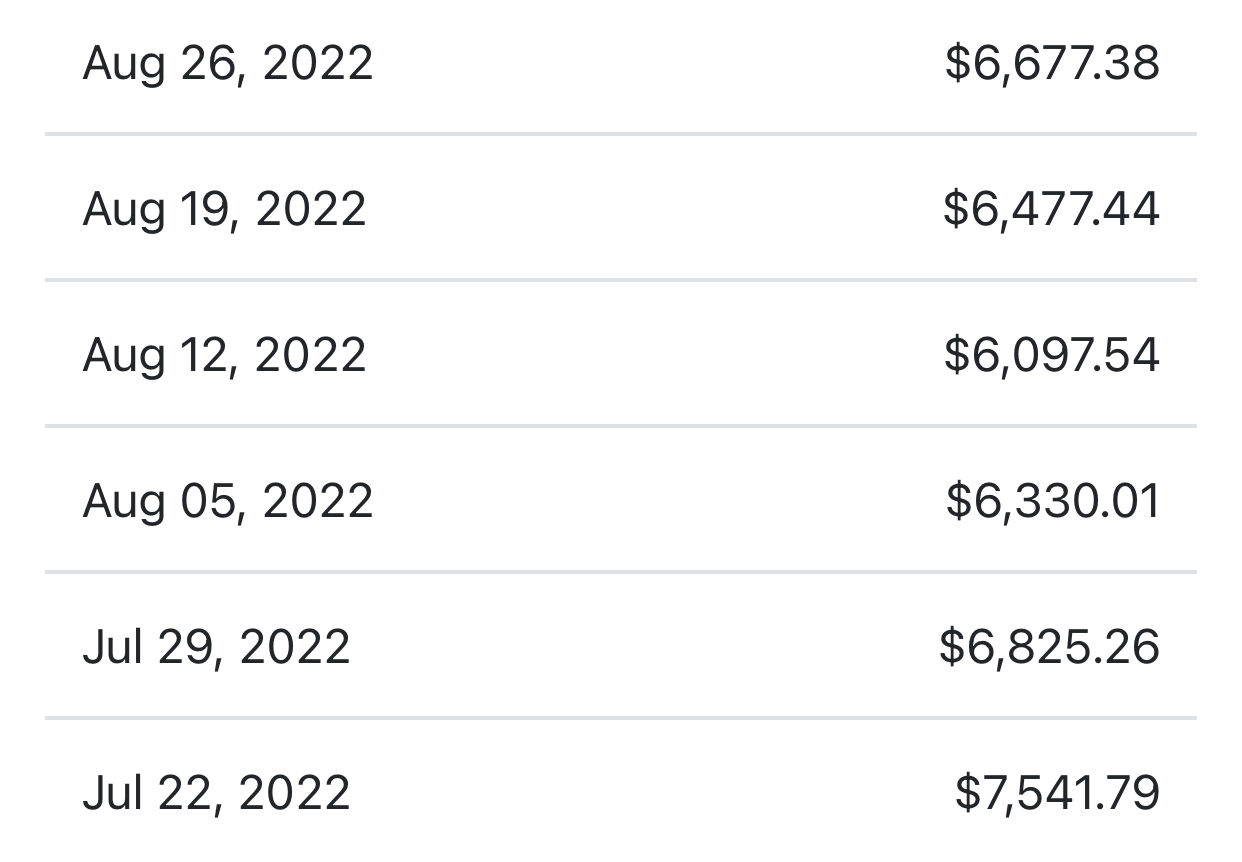Click empty middle of Aug 05 row
Viewport: 1242px width, 862px height.
point(650,501)
